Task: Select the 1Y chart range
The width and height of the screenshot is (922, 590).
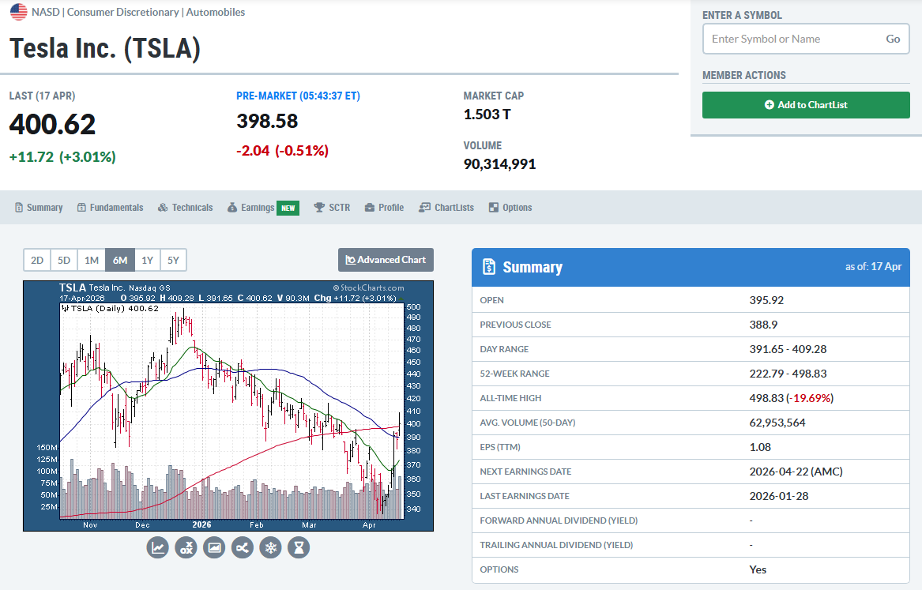Action: tap(147, 260)
